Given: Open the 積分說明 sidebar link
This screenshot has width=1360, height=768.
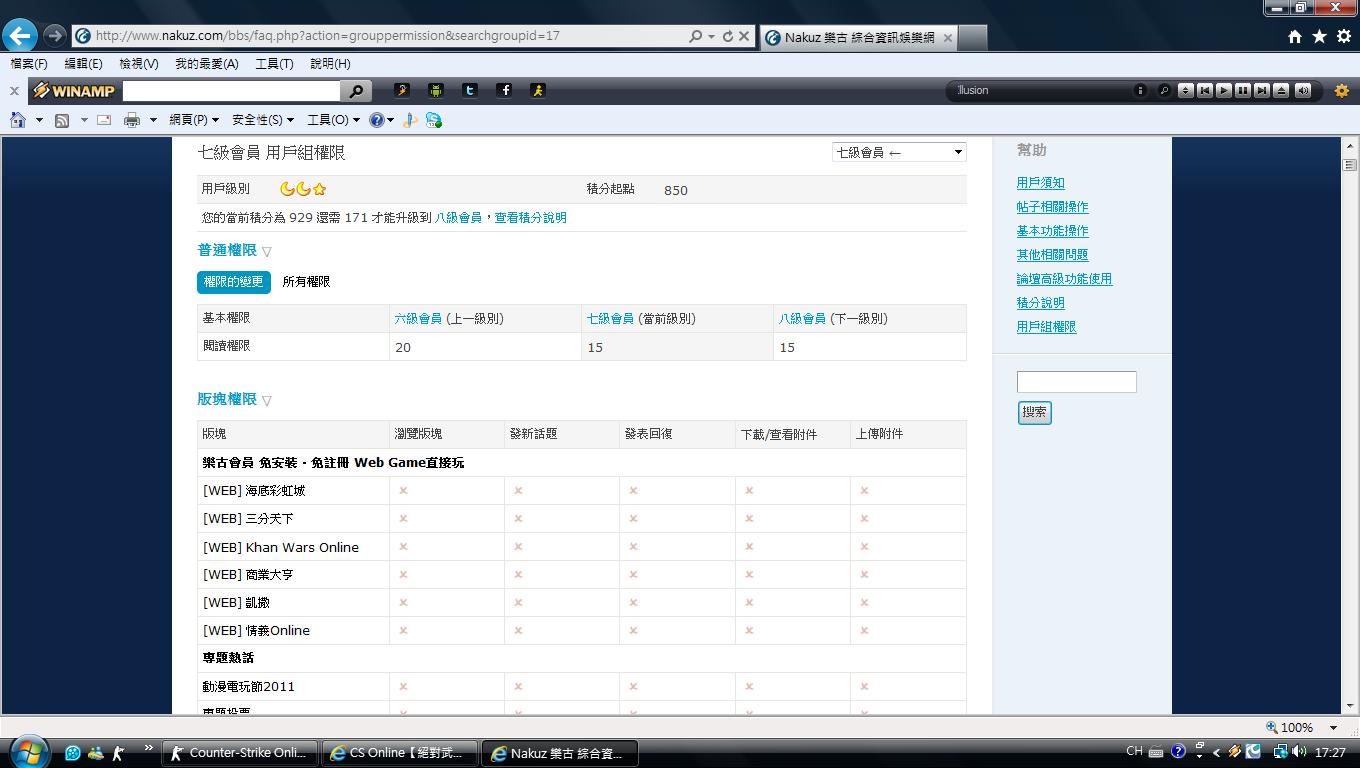Looking at the screenshot, I should pyautogui.click(x=1040, y=303).
